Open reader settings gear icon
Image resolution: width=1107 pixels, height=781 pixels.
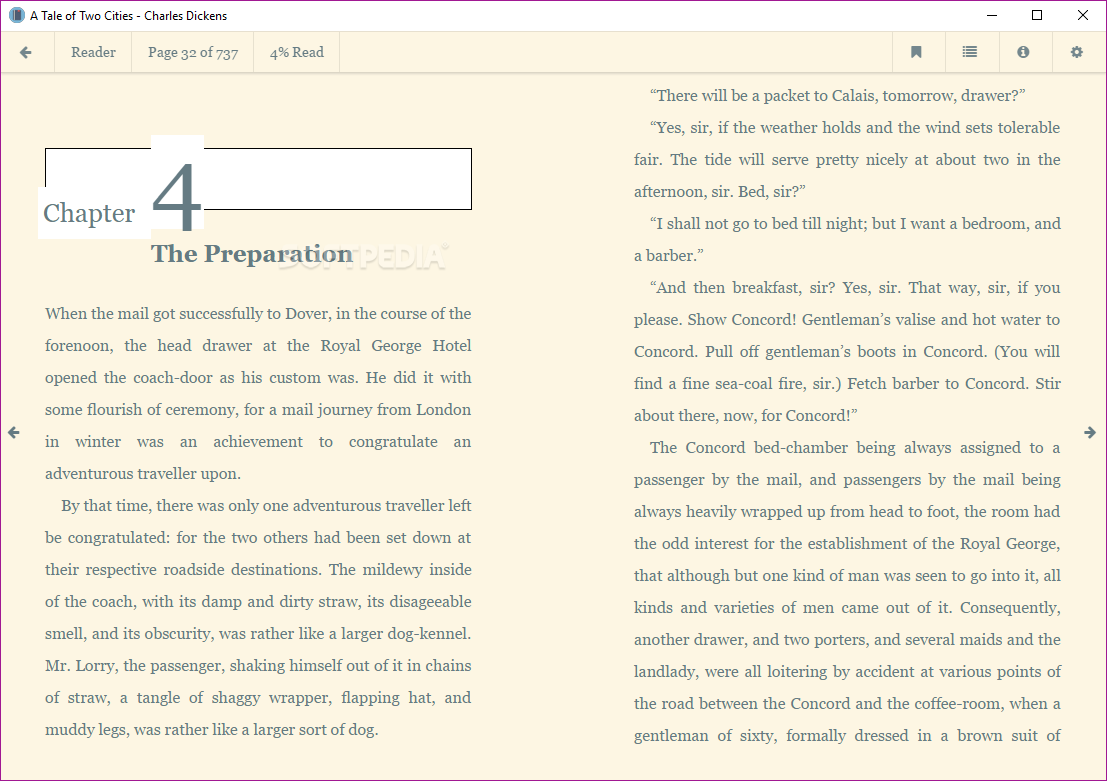click(1077, 52)
